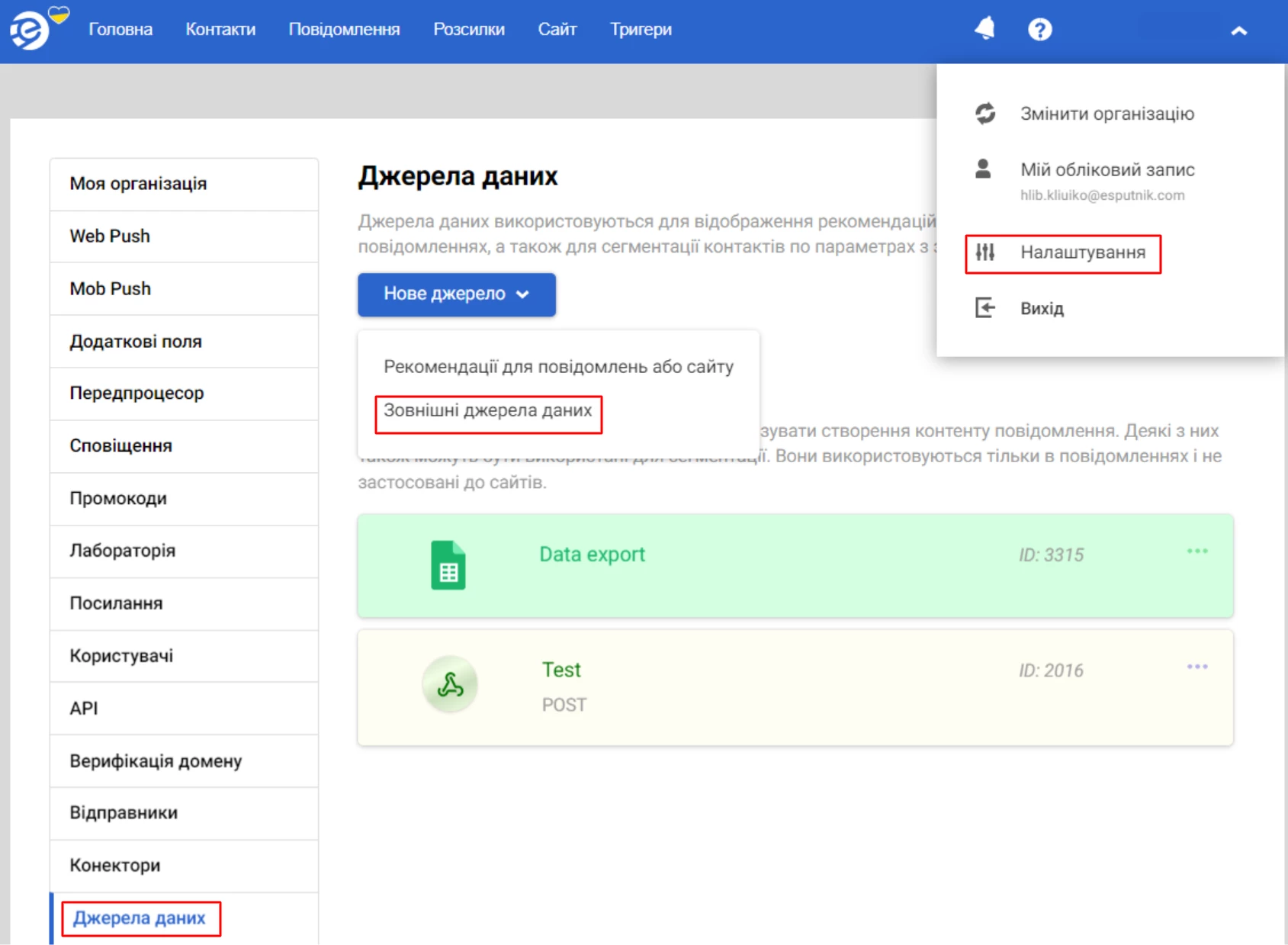Screen dimensions: 1288x945
Task: Open three-dot menu for Test source
Action: point(1196,667)
